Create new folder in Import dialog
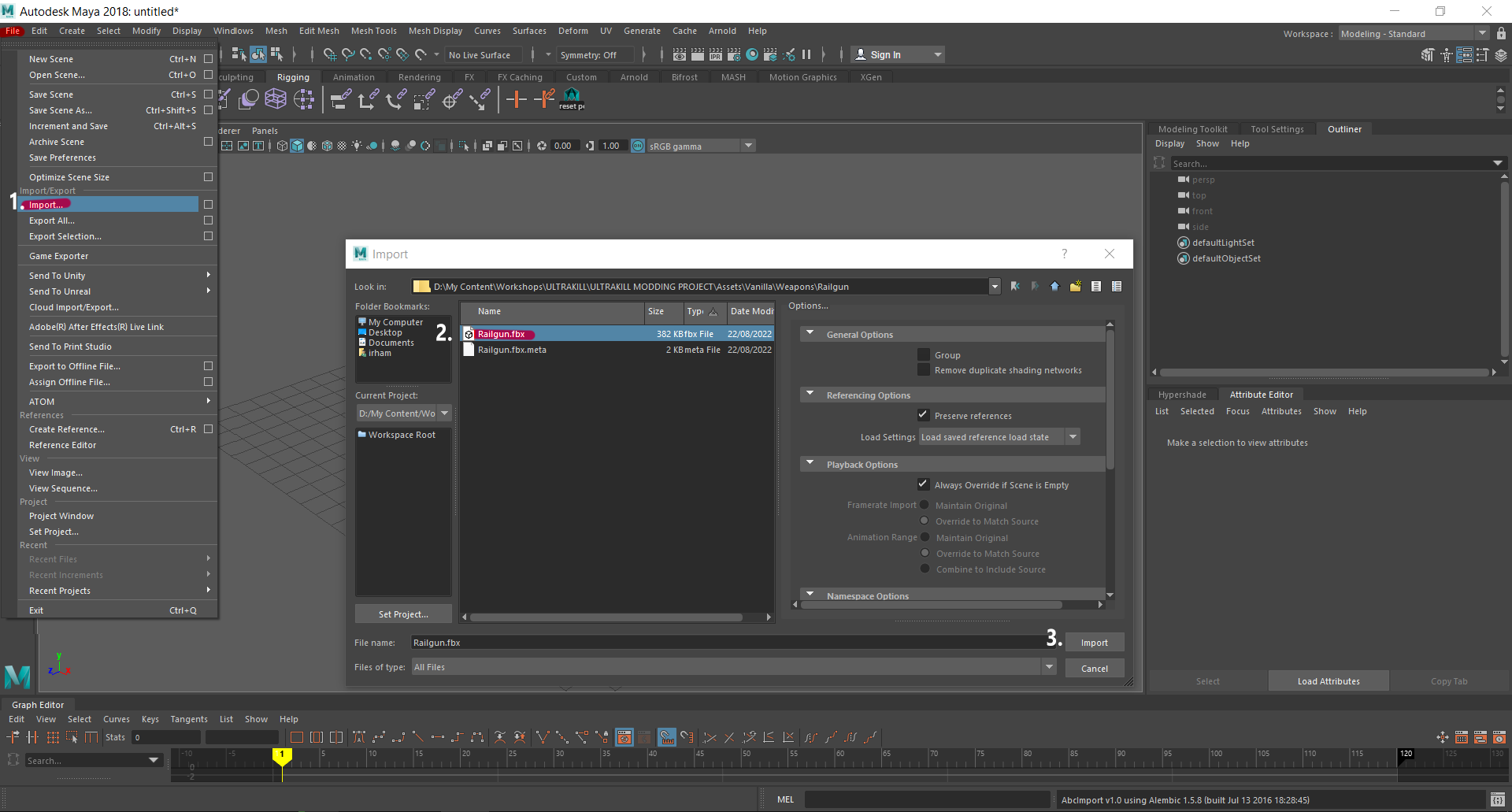This screenshot has width=1512, height=812. pyautogui.click(x=1076, y=287)
